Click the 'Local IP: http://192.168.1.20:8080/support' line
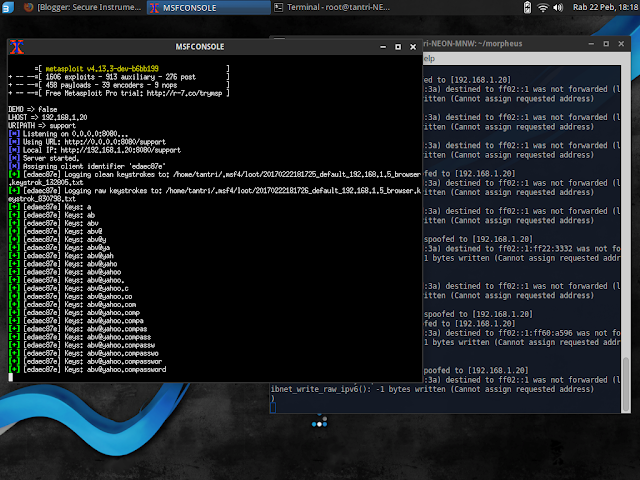The width and height of the screenshot is (640, 480). (x=95, y=150)
